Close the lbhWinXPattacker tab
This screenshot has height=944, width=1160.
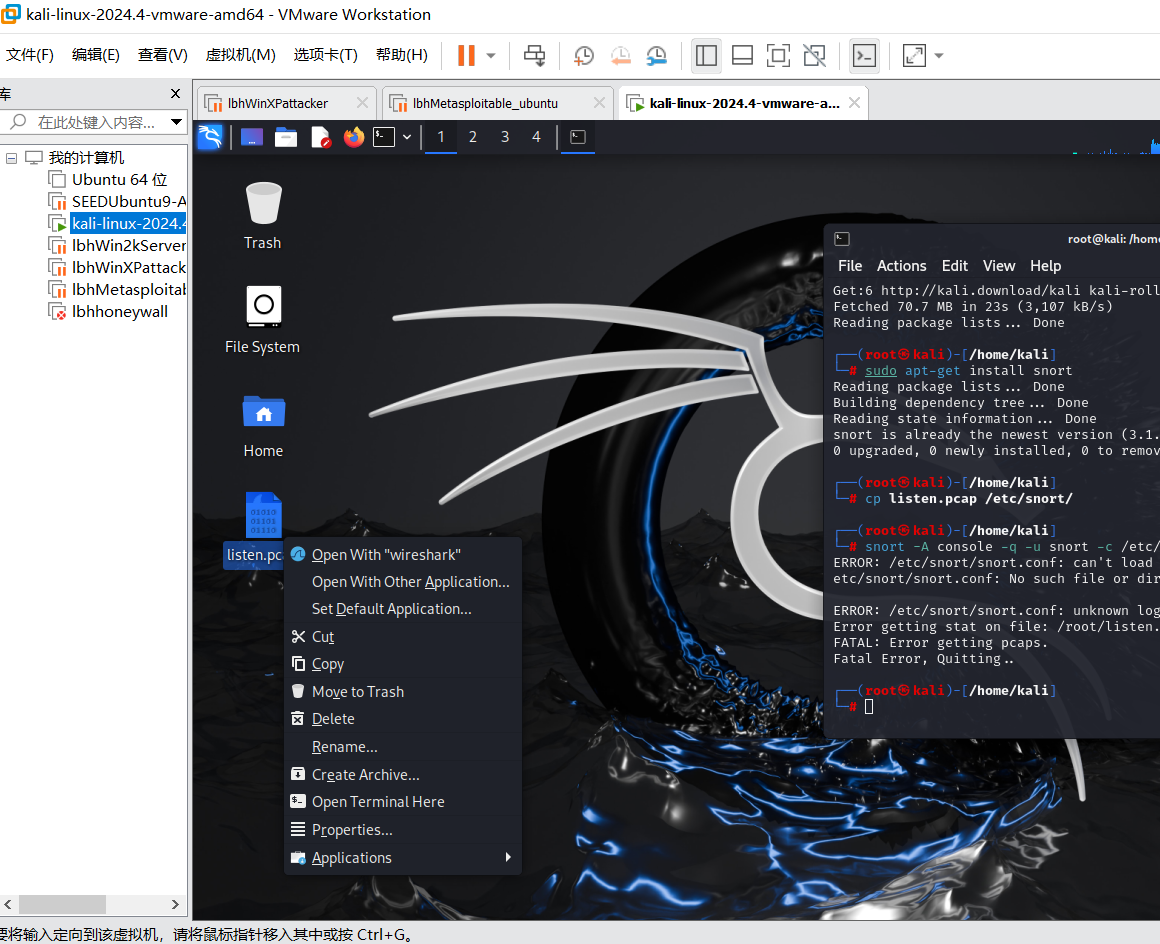pyautogui.click(x=362, y=103)
